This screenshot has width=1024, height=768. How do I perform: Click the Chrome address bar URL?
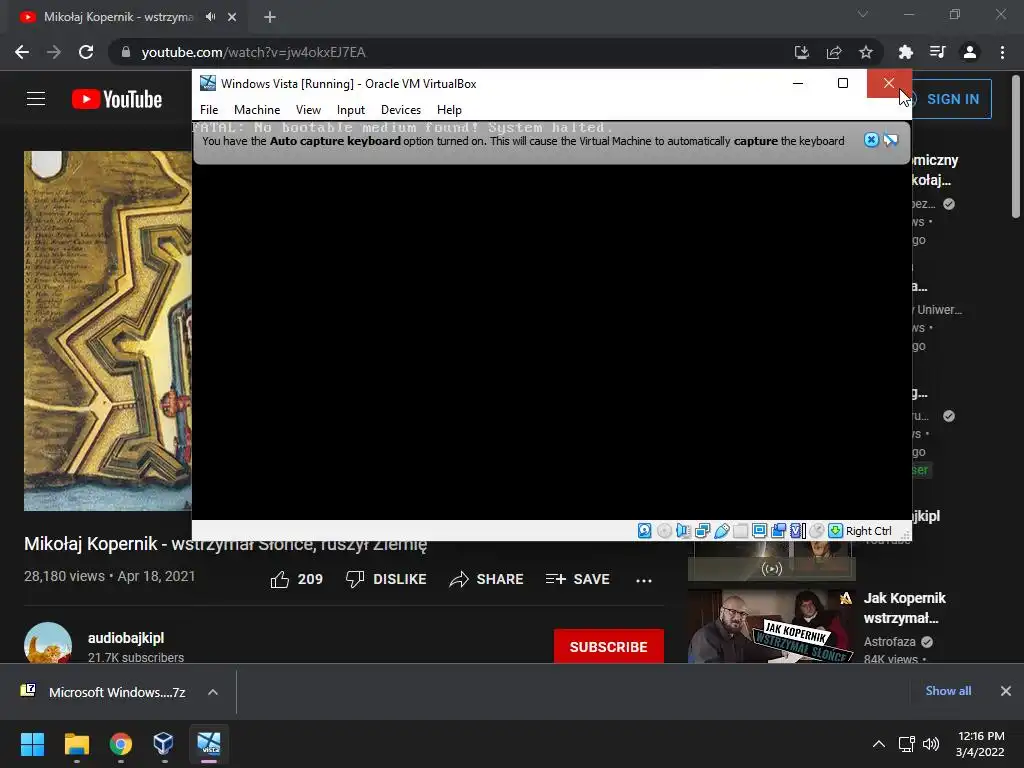click(253, 52)
